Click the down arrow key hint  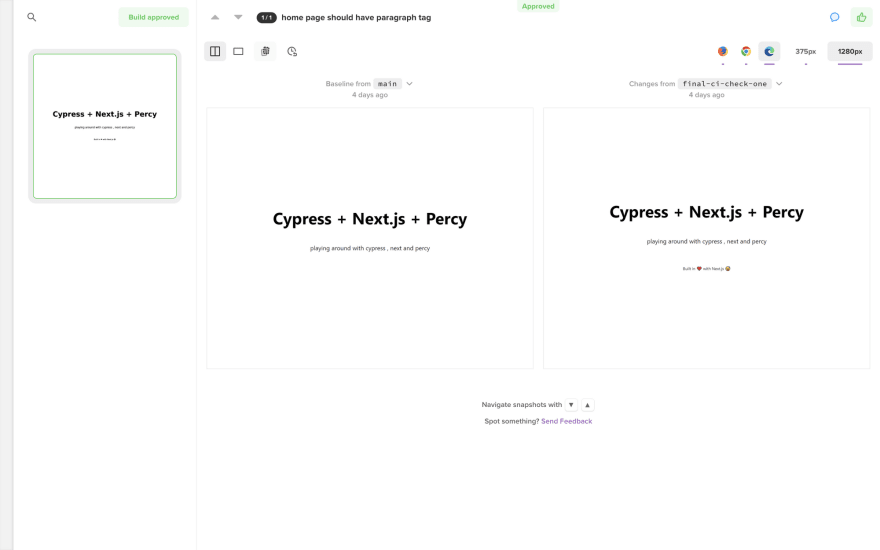(x=571, y=405)
